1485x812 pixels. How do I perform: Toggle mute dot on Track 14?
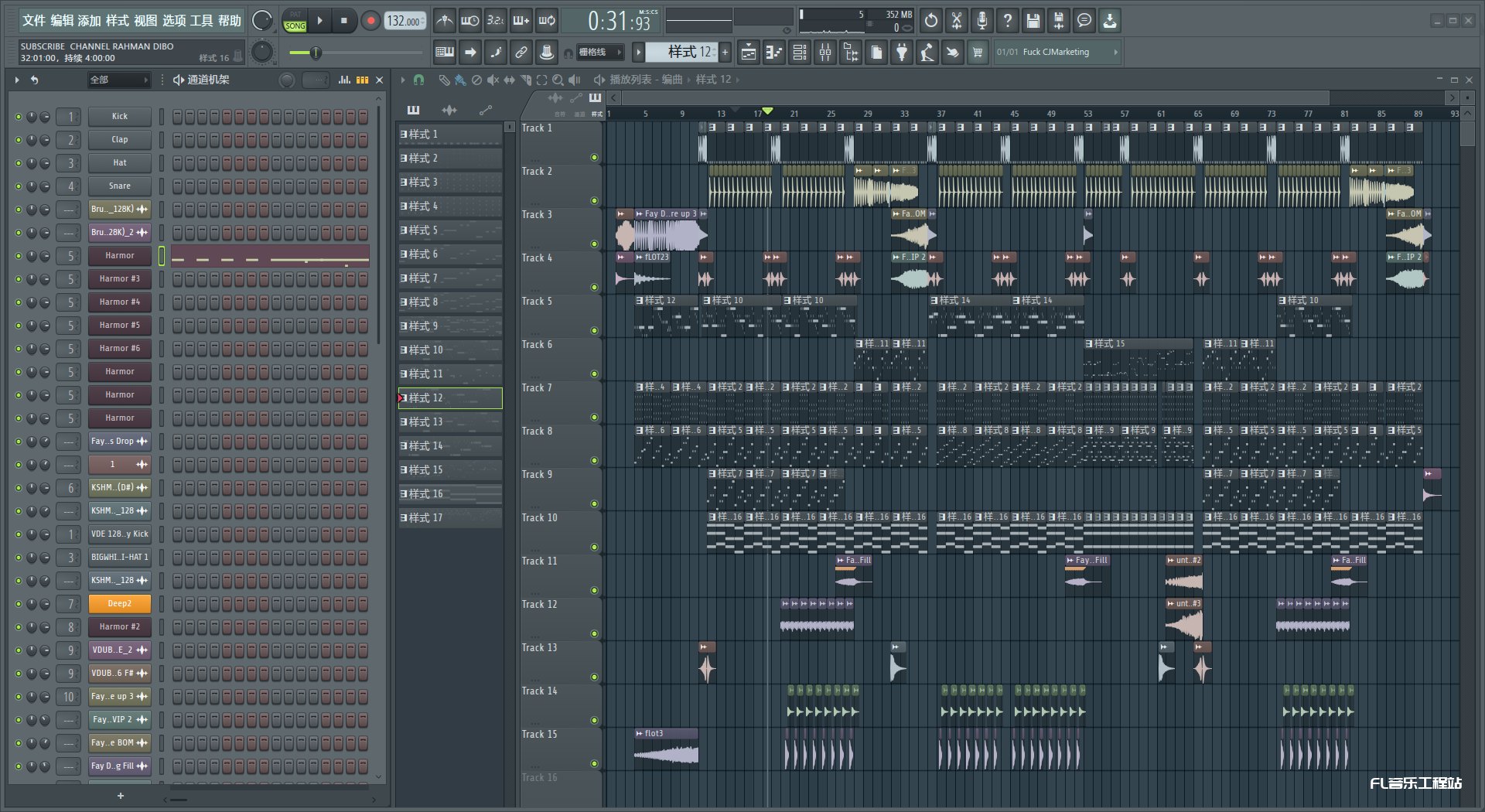(594, 720)
